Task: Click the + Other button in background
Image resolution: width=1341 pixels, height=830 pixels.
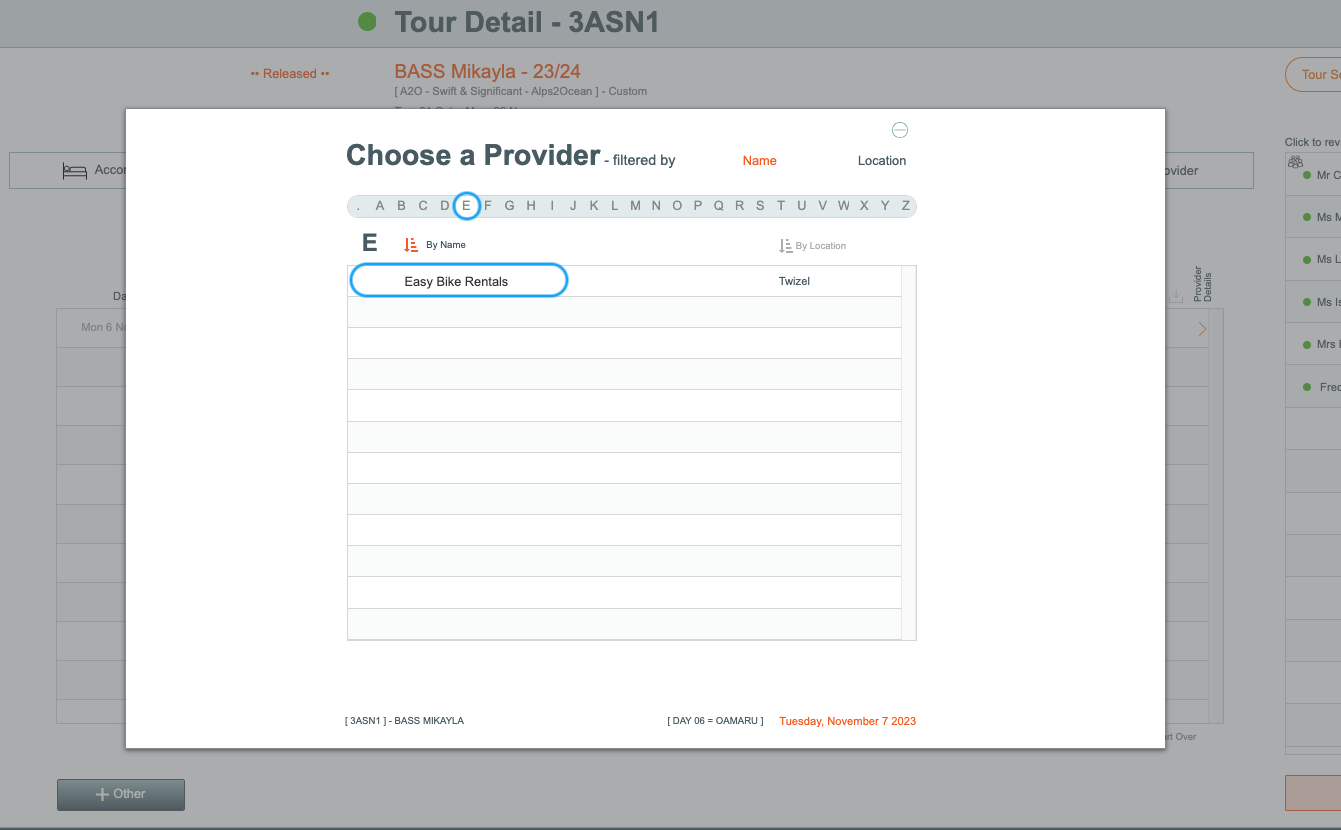Action: pyautogui.click(x=121, y=794)
